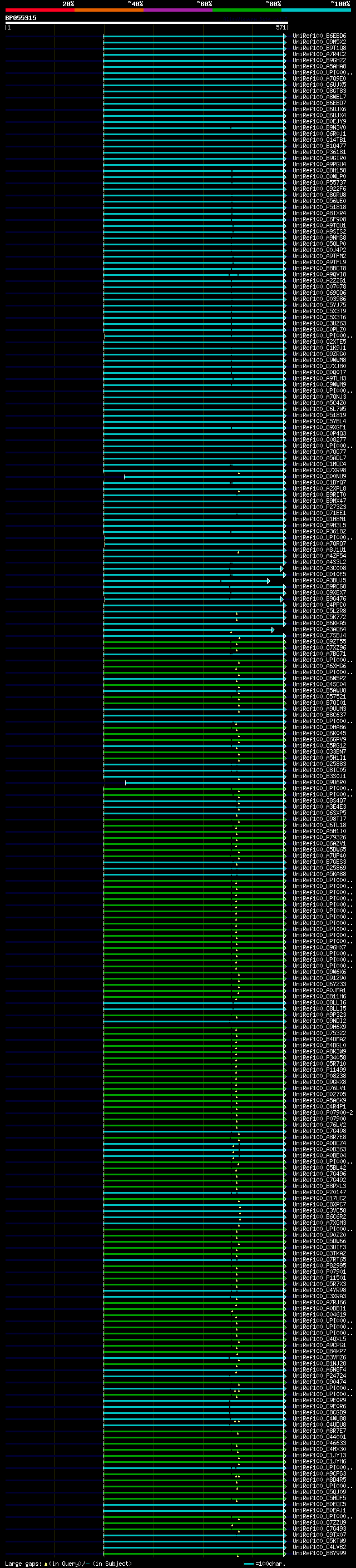Image resolution: width=356 pixels, height=1568 pixels.
Task: Click the query end position 571
Action: [280, 27]
